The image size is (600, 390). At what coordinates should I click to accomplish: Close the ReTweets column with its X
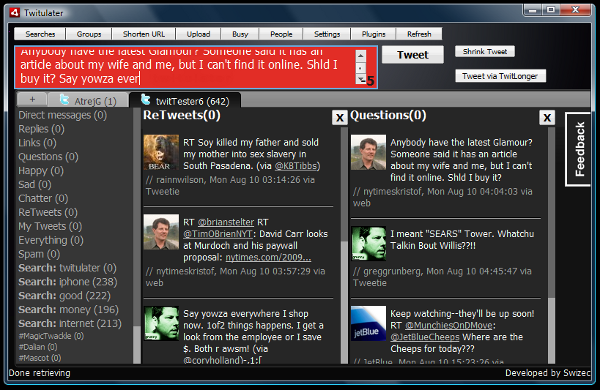point(340,117)
